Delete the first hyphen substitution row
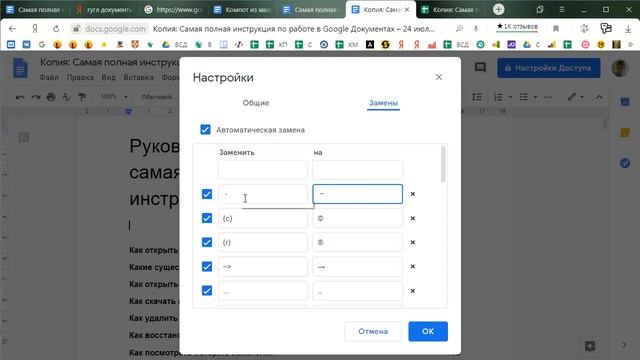 [413, 194]
